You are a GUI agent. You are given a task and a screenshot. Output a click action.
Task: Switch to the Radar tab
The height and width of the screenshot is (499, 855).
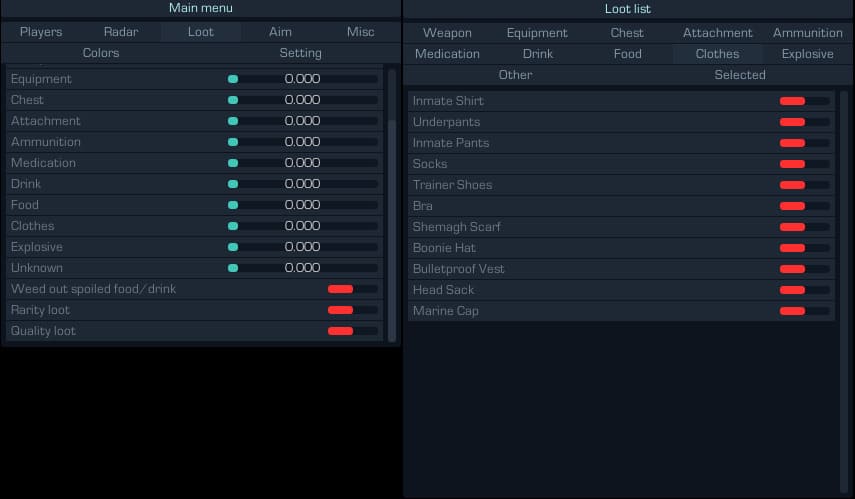121,32
